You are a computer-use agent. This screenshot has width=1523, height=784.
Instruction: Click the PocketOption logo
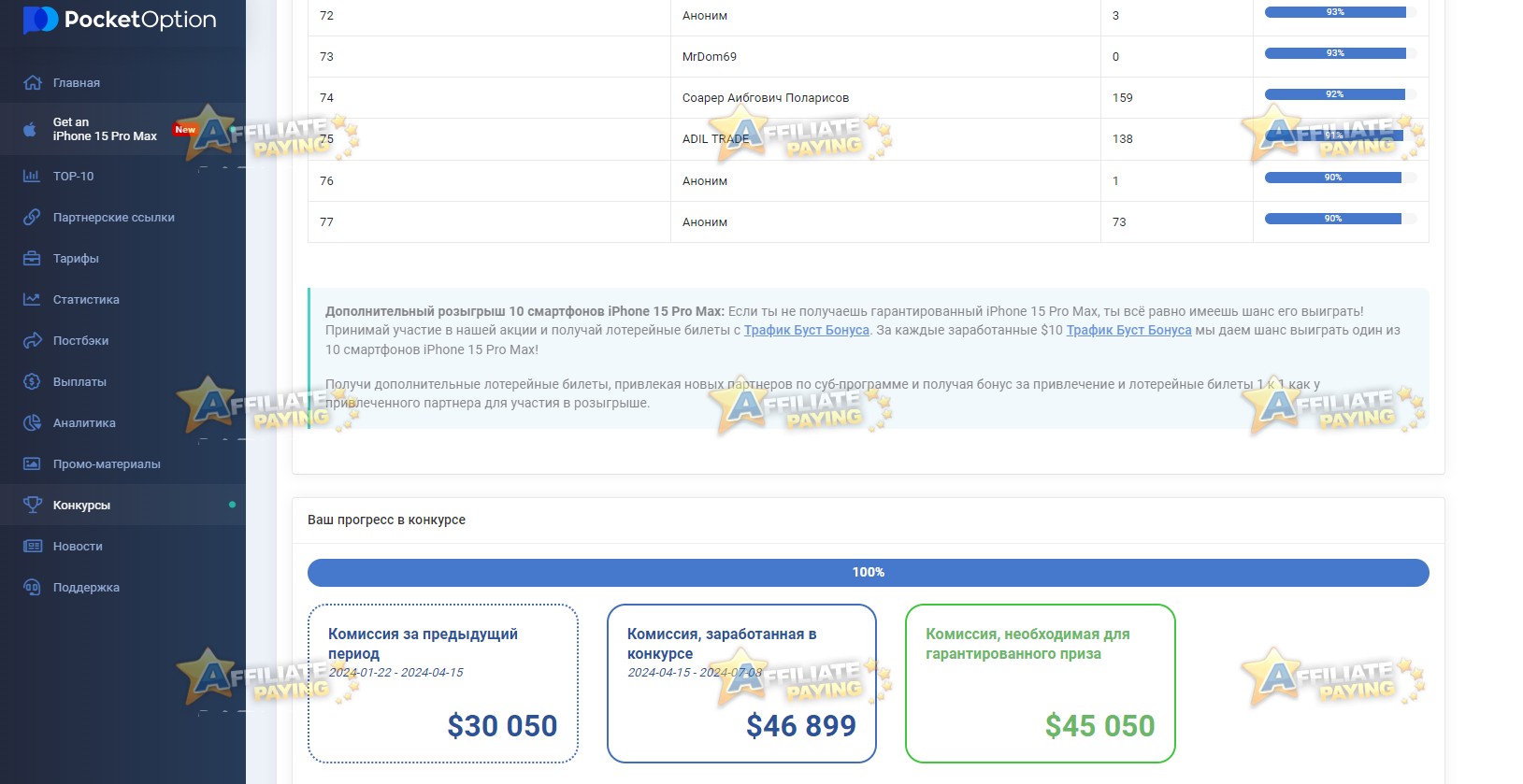(120, 20)
